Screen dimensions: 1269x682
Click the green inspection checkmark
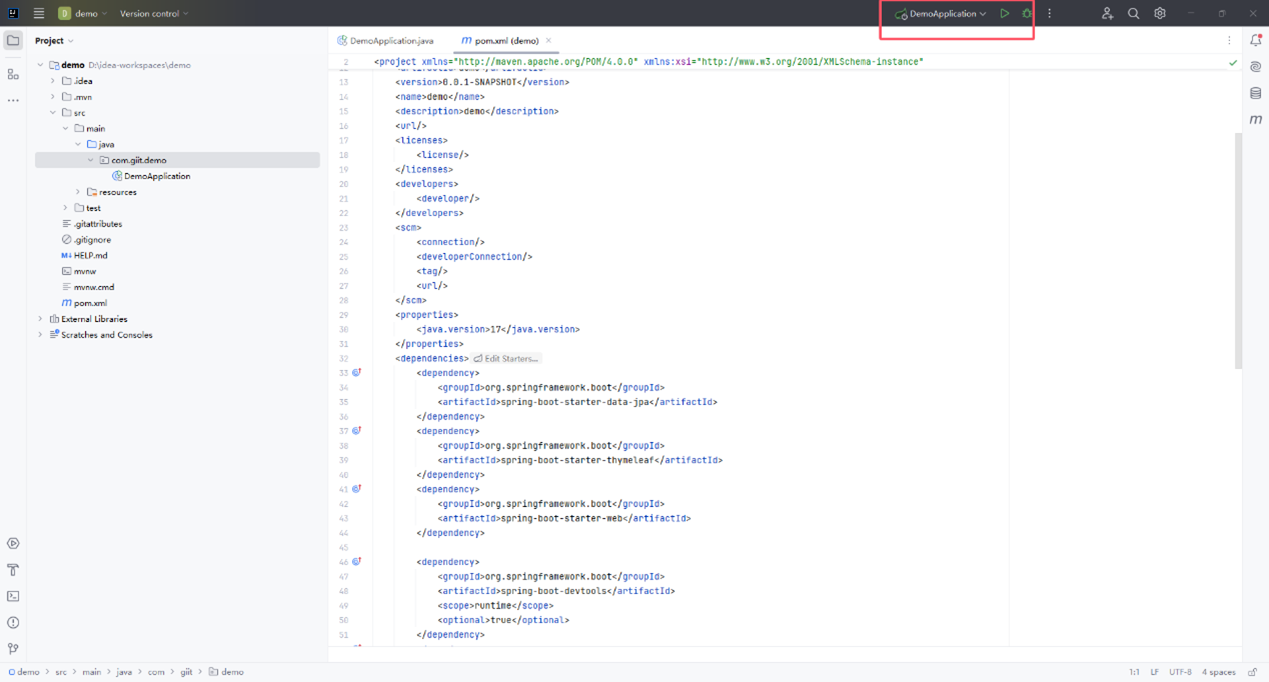click(x=1233, y=62)
